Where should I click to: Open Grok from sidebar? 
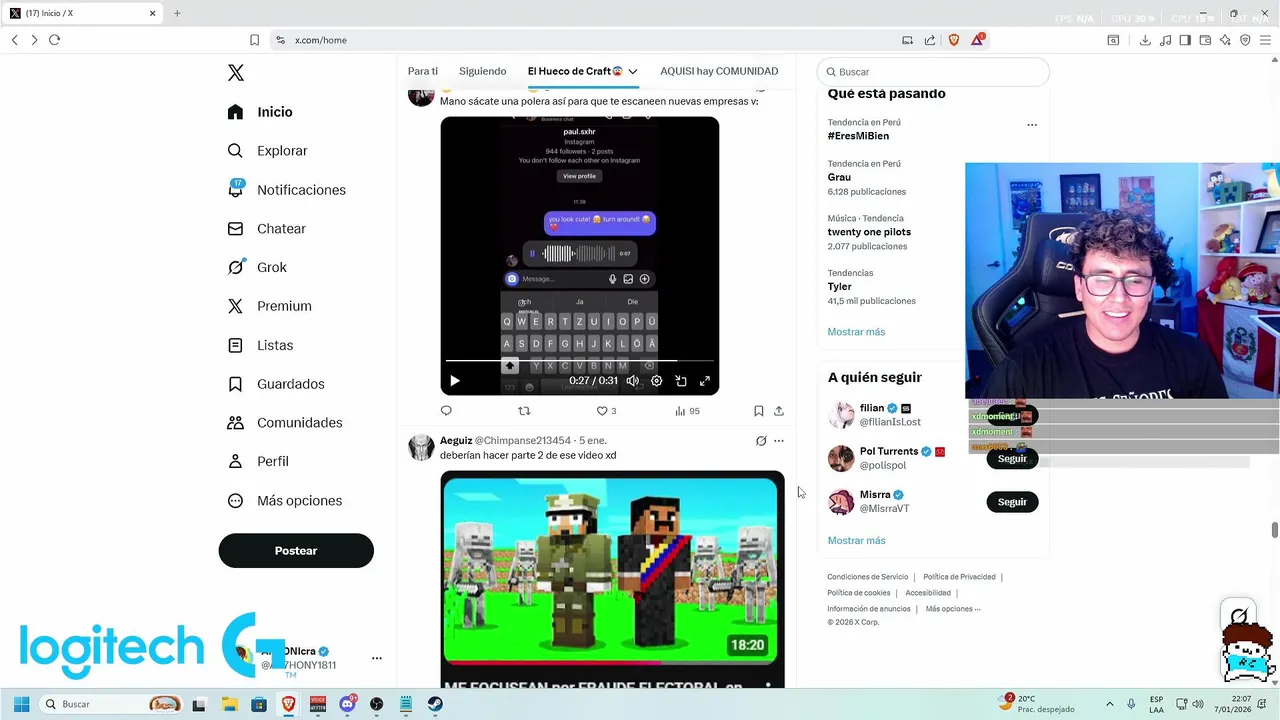[x=257, y=267]
